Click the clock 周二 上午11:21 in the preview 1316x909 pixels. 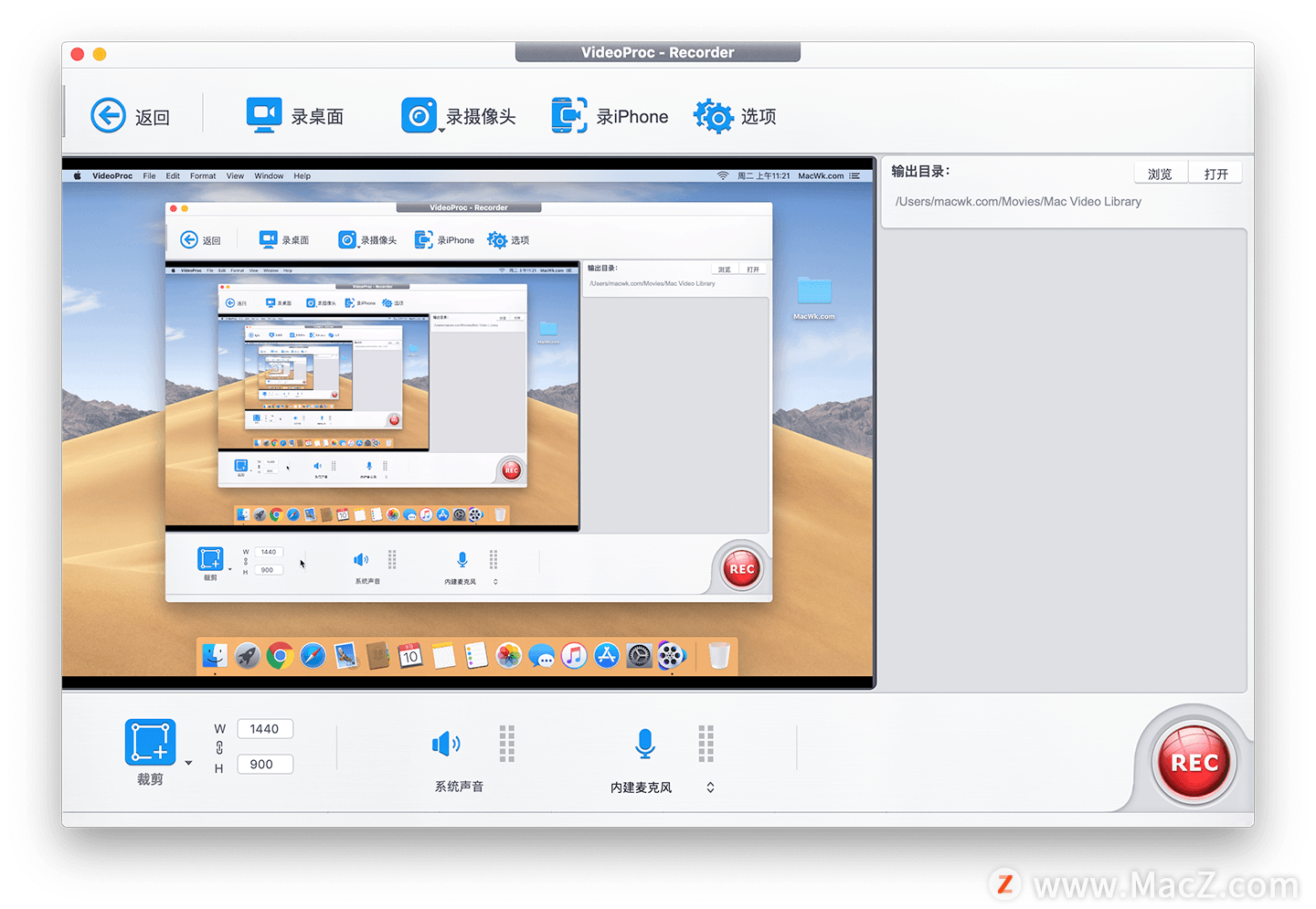pos(764,175)
